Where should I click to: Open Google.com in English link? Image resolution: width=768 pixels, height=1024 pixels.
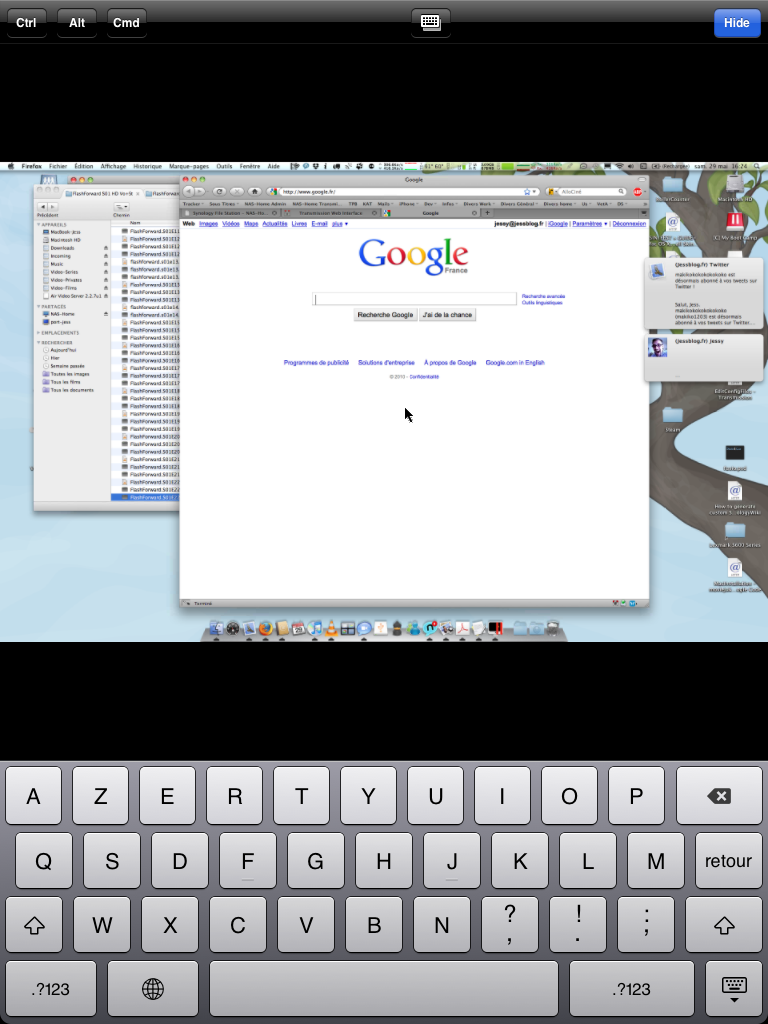pos(515,362)
